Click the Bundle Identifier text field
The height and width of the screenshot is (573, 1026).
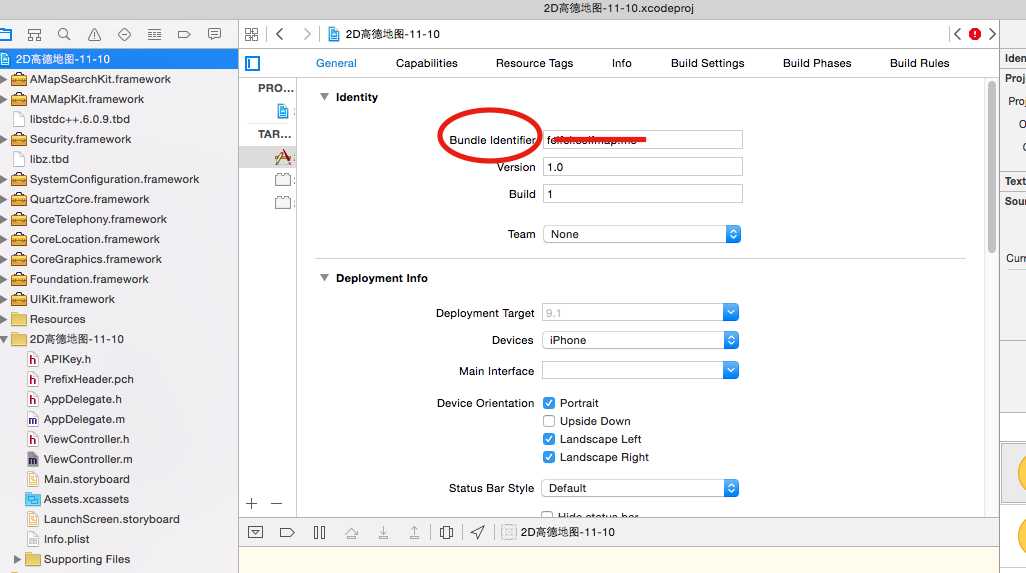coord(643,139)
